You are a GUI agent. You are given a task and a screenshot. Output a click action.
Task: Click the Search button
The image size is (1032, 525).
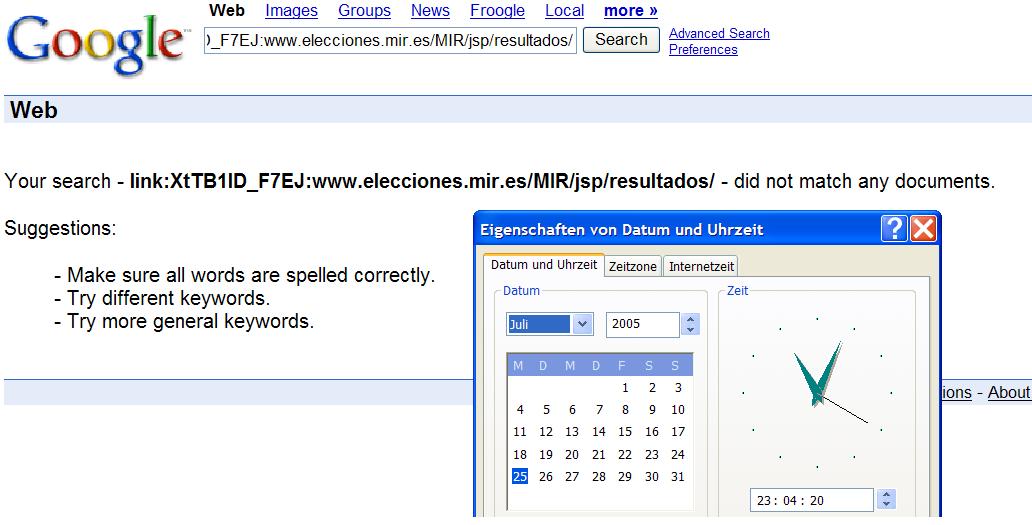(621, 40)
